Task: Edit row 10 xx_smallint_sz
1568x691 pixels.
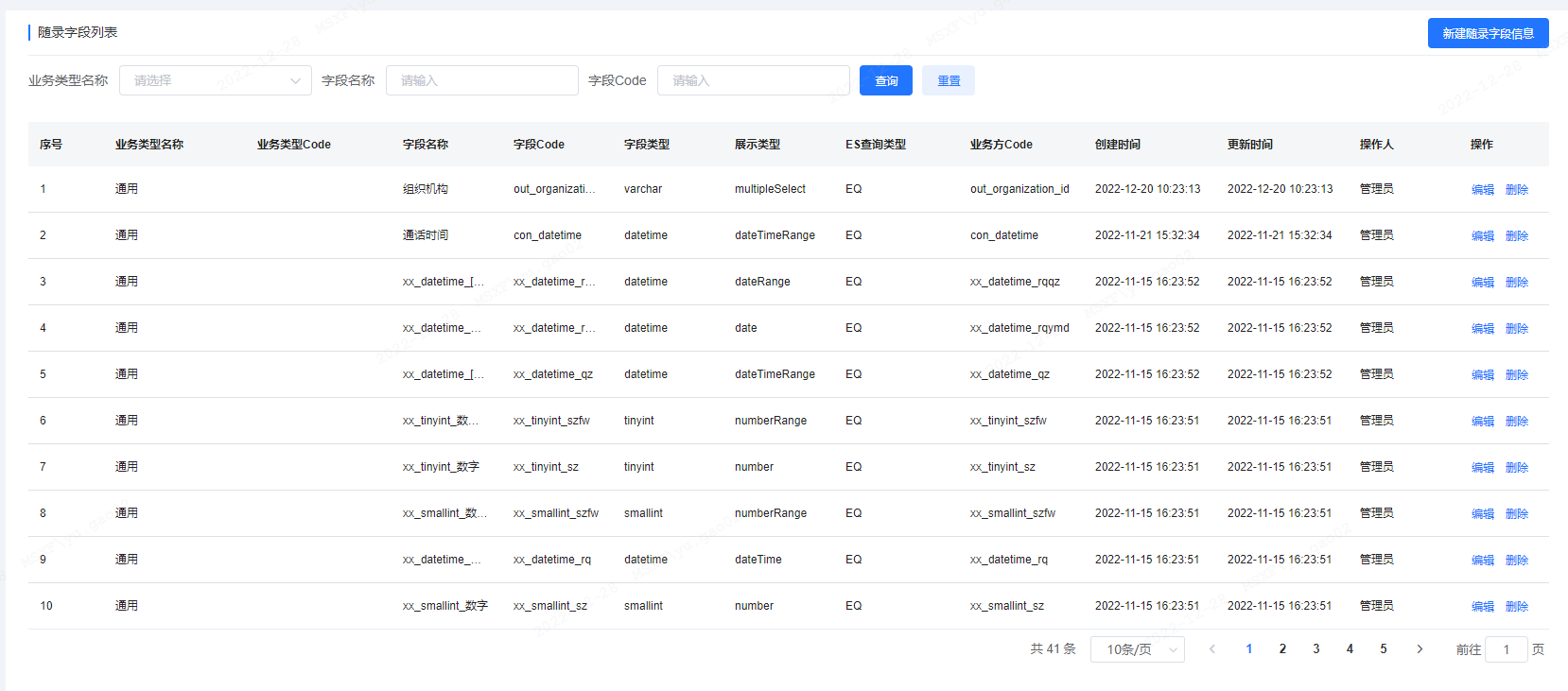Action: tap(1482, 606)
